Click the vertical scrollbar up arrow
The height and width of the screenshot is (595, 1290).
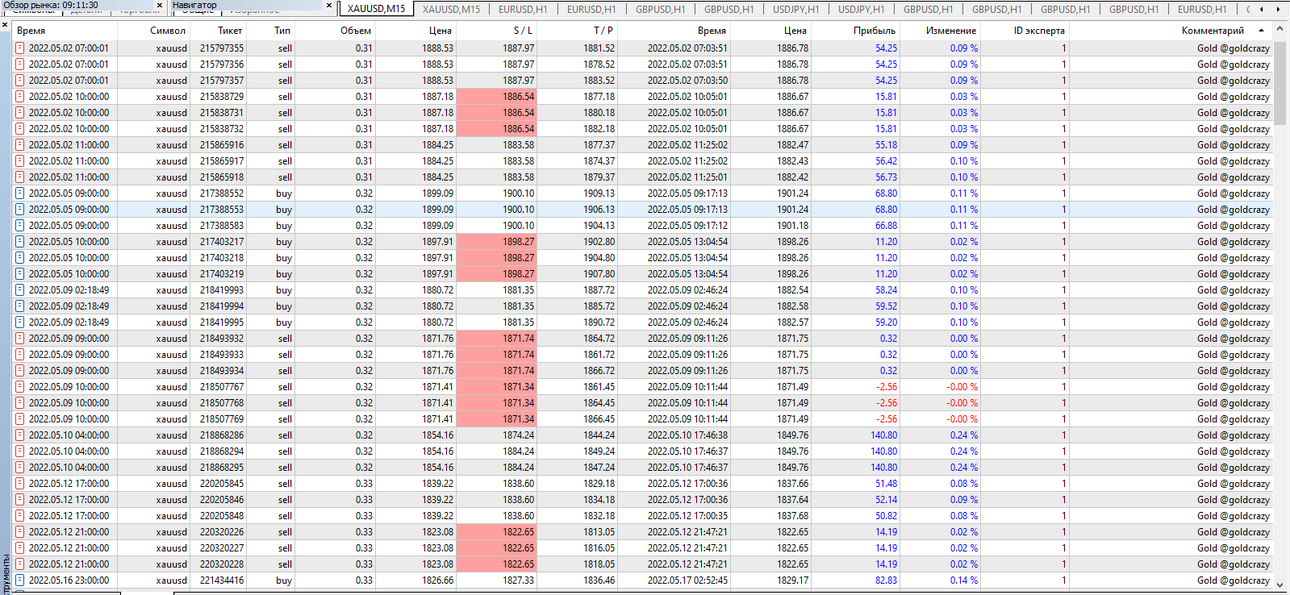point(1279,31)
